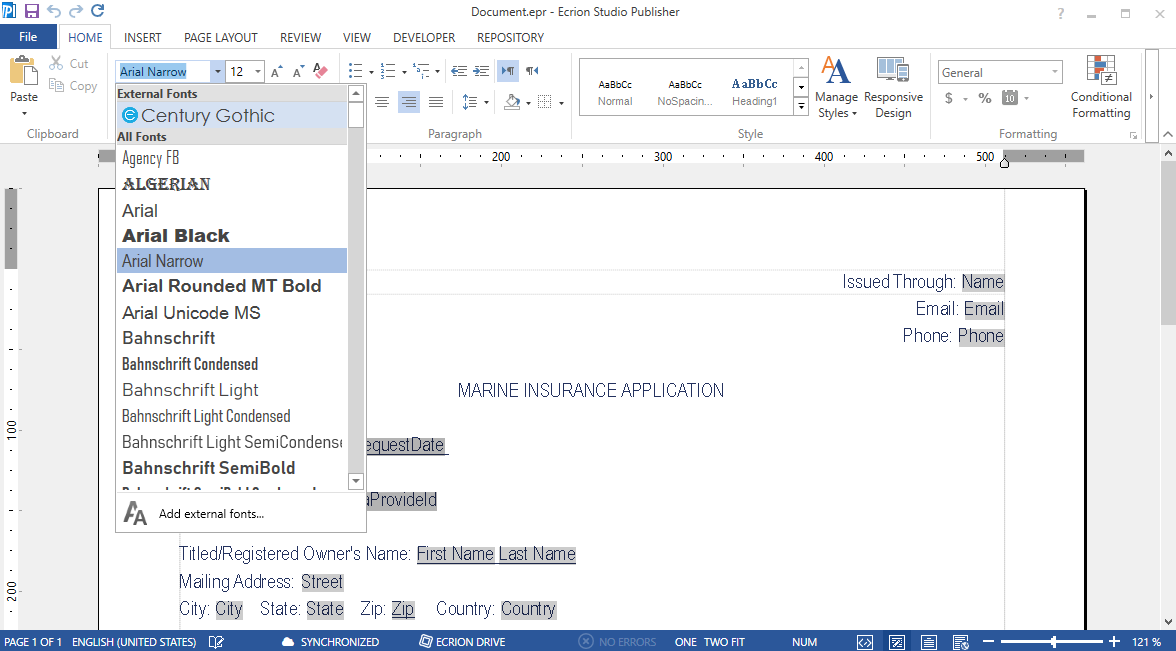Open the font size dropdown
The height and width of the screenshot is (651, 1176).
(256, 71)
